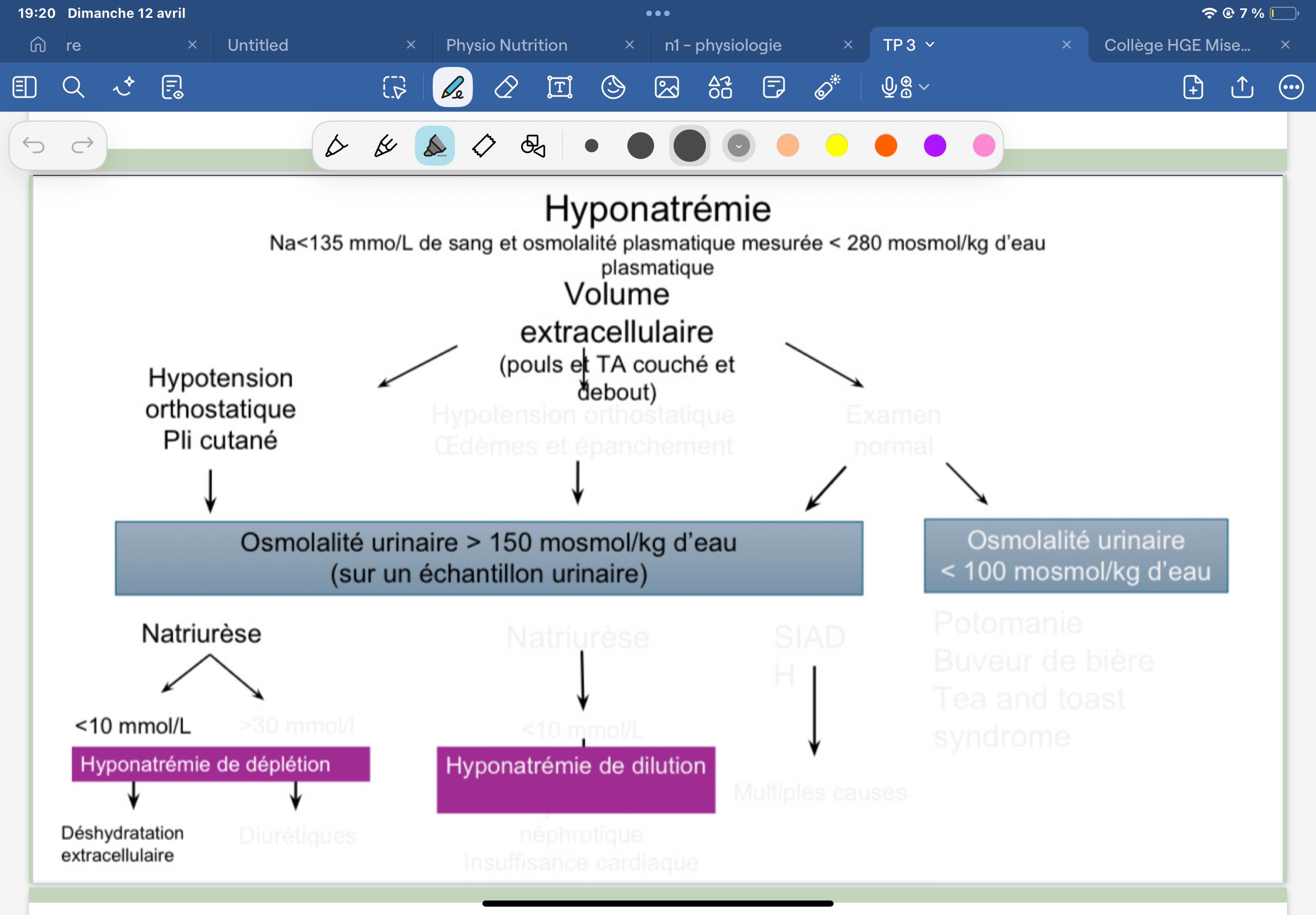Open the Stickers tool

click(x=613, y=88)
